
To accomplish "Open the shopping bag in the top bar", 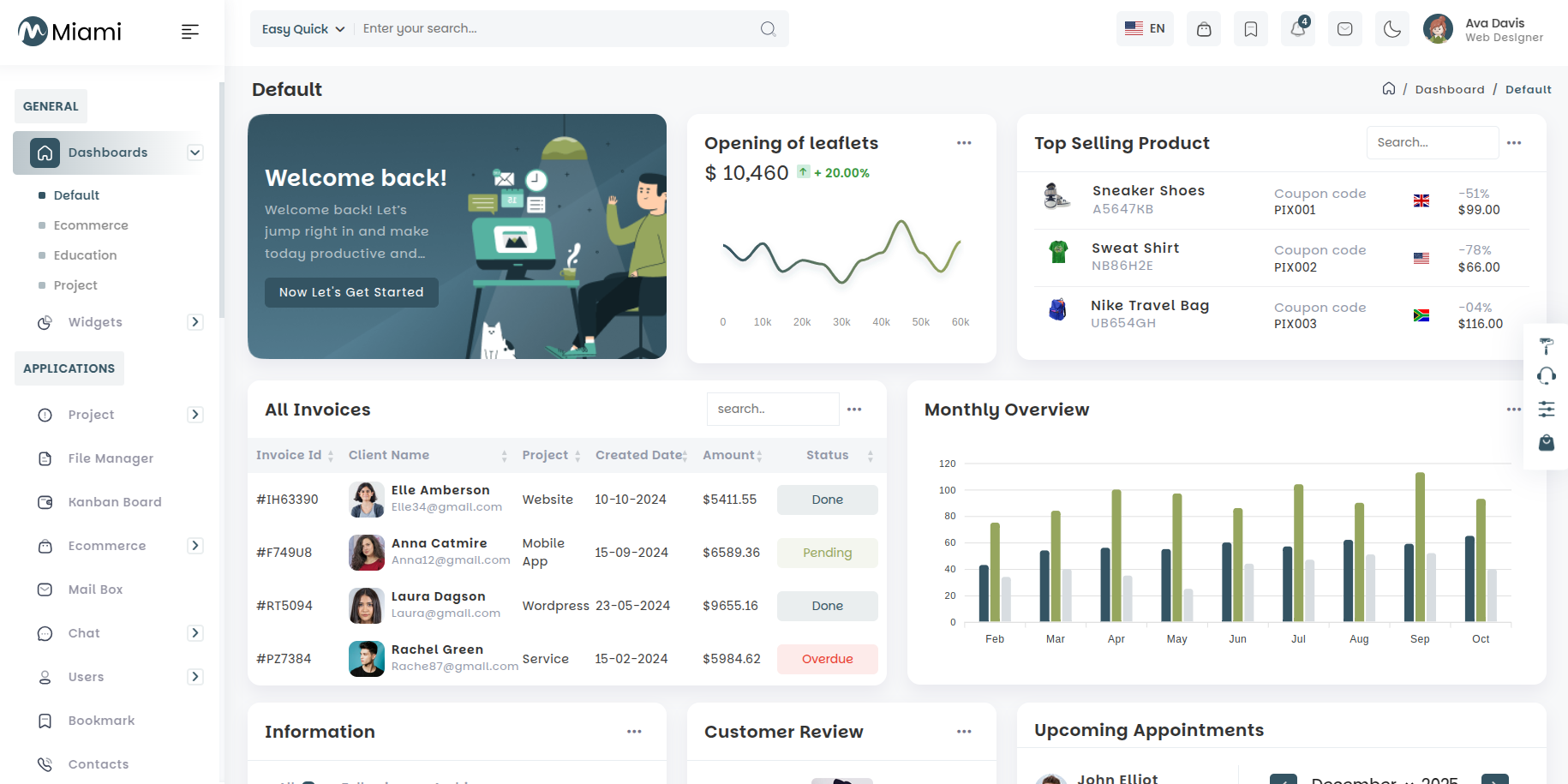I will click(1203, 28).
